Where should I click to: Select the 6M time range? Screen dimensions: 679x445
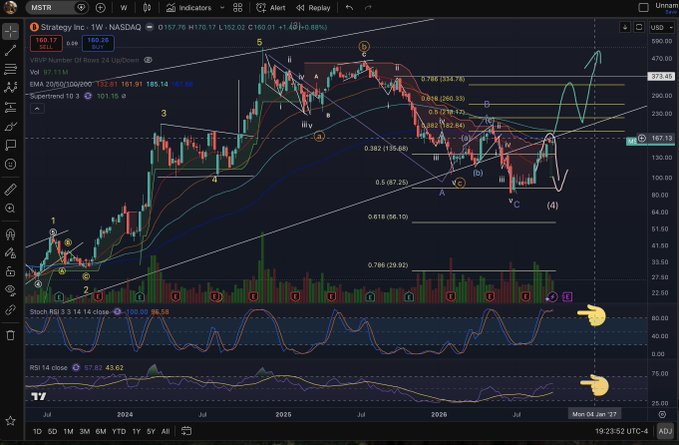[101, 431]
